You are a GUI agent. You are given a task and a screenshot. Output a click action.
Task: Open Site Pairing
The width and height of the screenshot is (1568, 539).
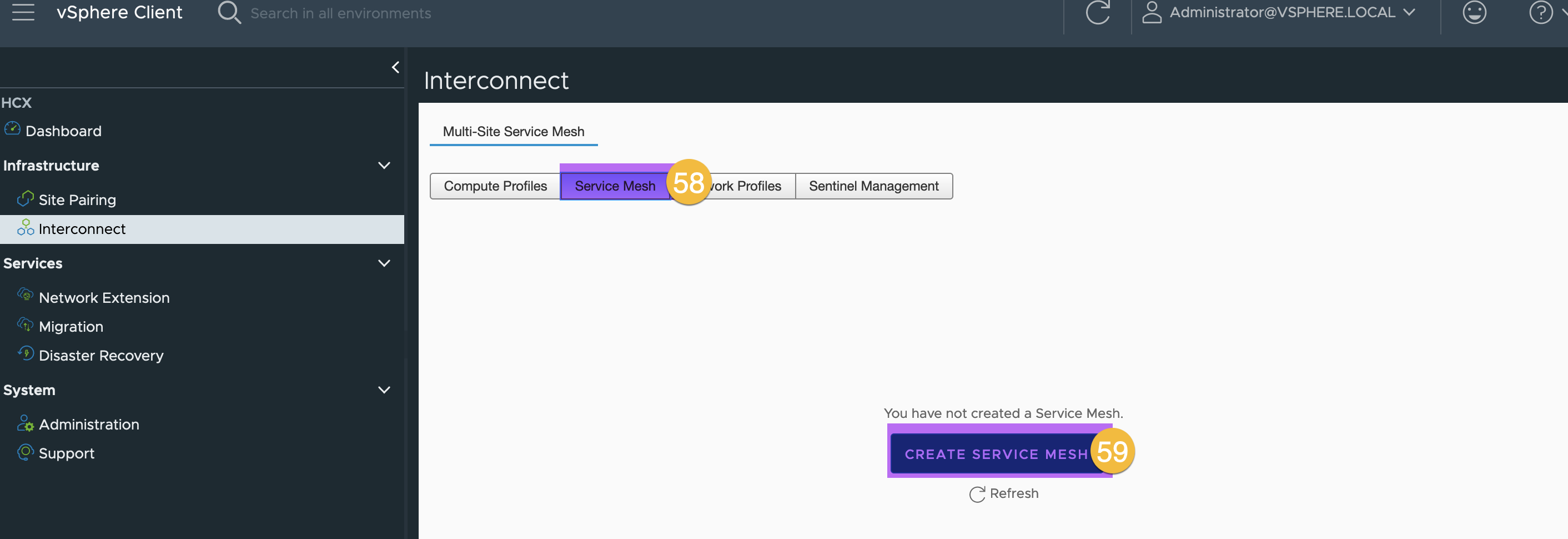point(77,200)
